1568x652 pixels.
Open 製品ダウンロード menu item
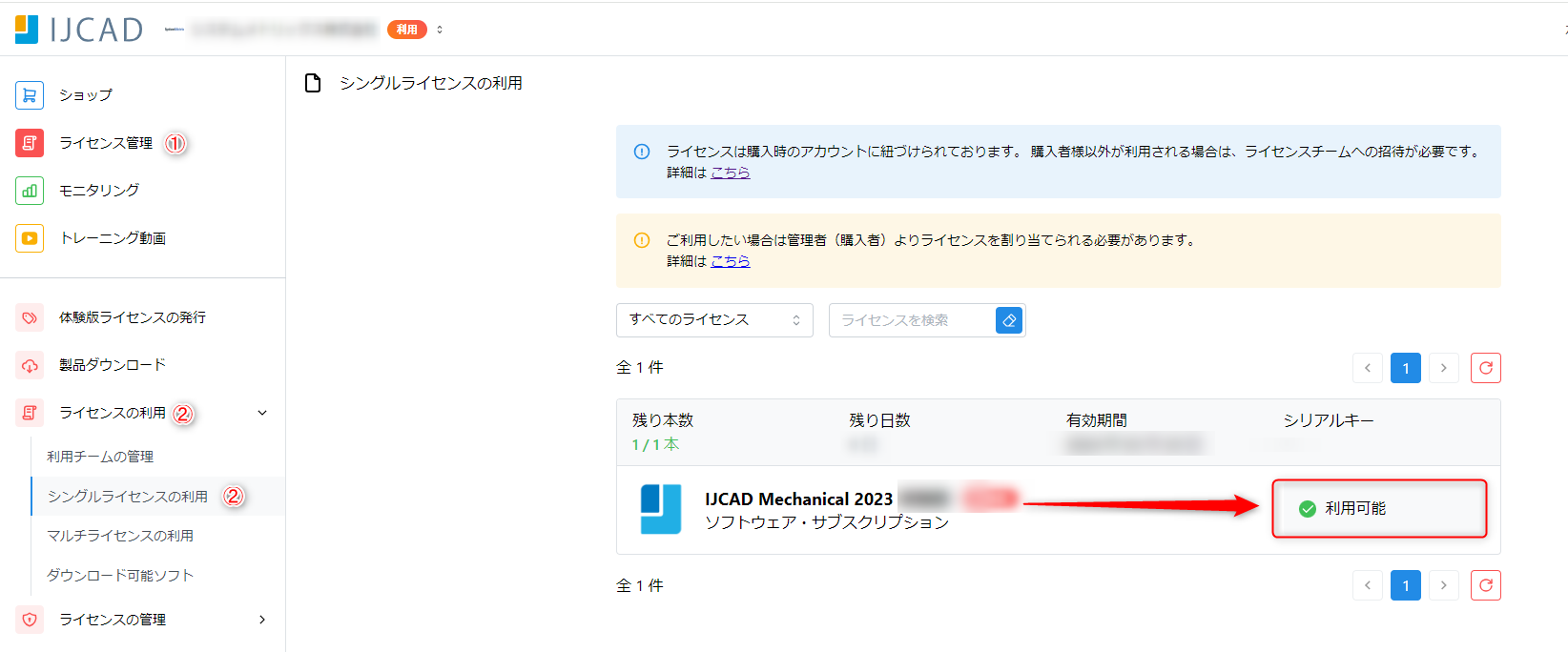[113, 365]
